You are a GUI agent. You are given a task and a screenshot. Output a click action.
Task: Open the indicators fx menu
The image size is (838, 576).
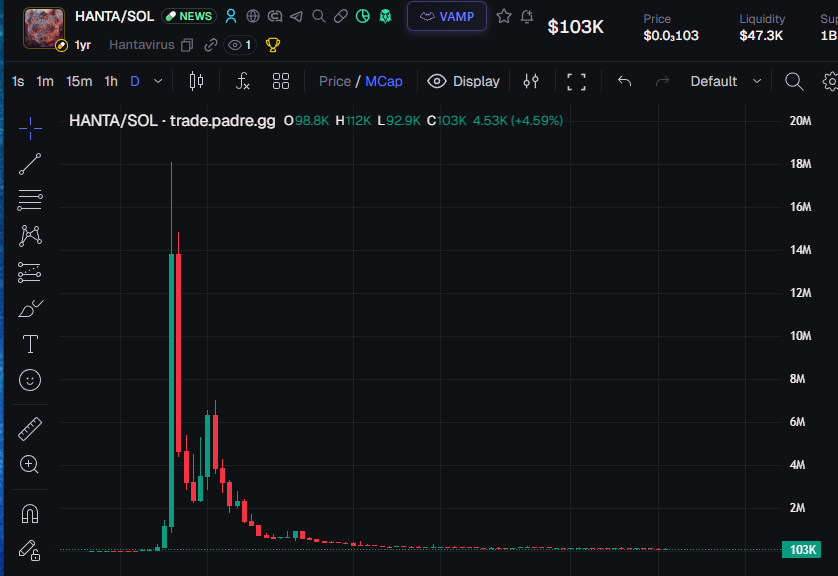[x=243, y=81]
